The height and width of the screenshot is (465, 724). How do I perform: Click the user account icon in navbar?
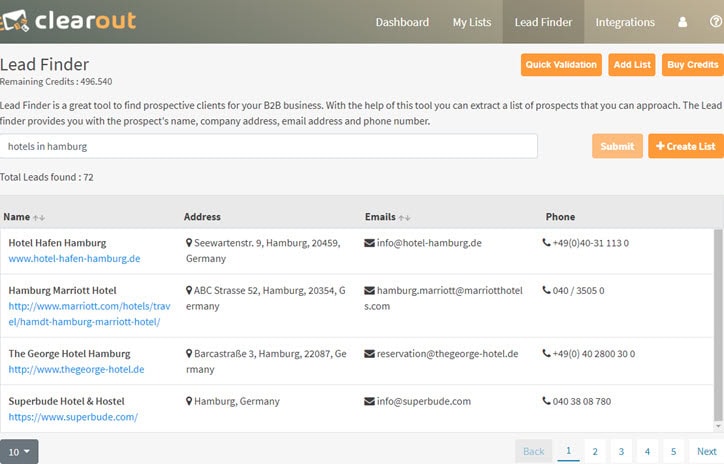tap(683, 22)
